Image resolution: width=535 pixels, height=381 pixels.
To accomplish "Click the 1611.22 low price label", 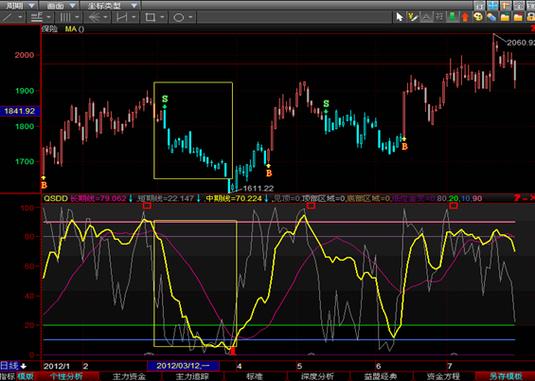I will (258, 188).
